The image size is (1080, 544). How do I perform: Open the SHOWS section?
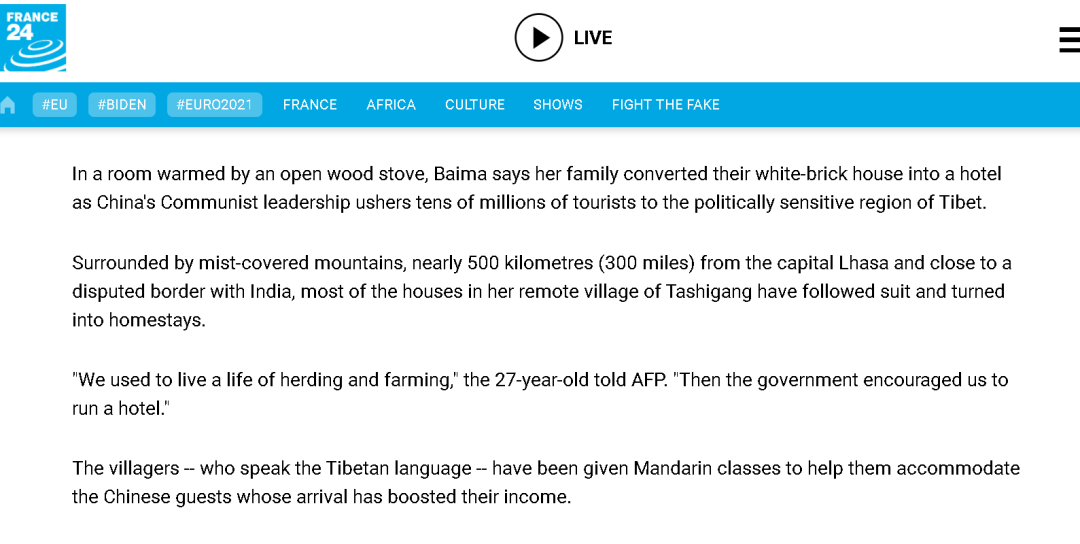[558, 105]
